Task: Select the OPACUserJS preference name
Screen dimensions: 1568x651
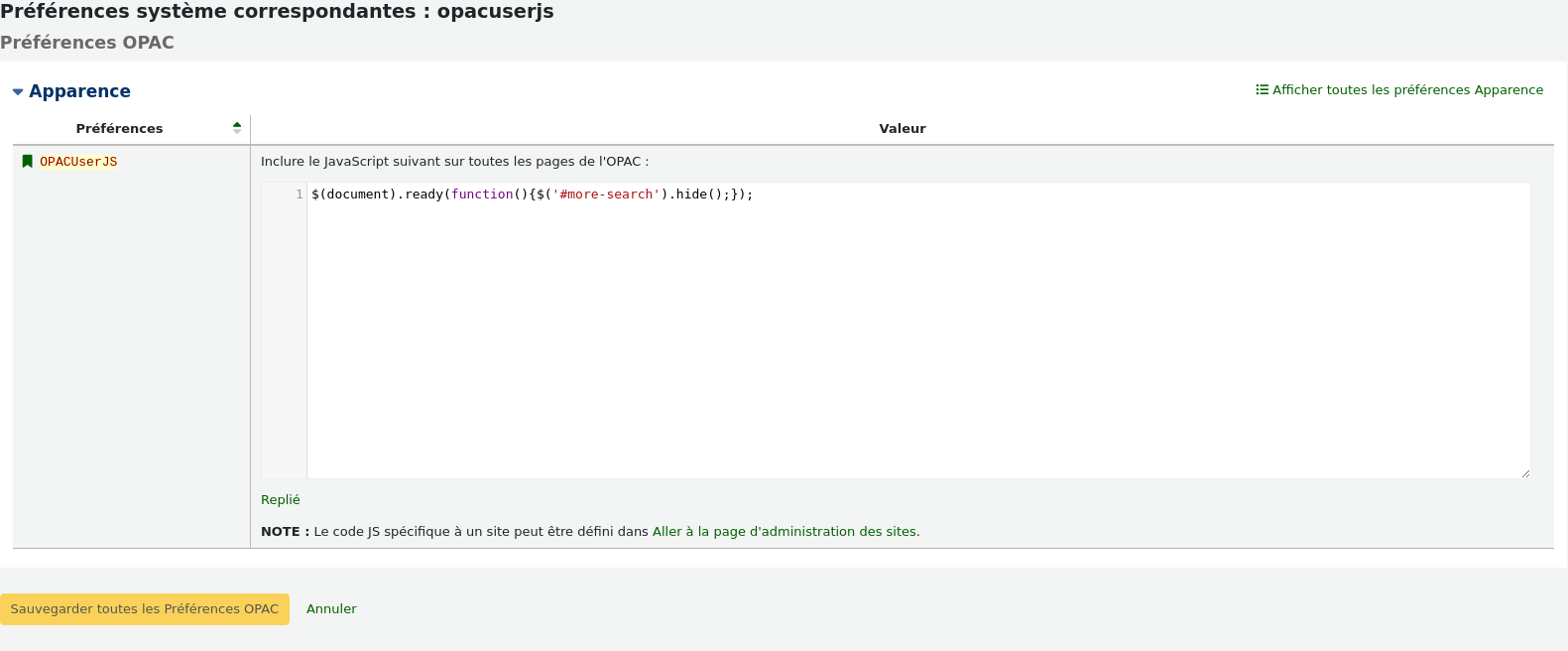Action: pos(78,162)
